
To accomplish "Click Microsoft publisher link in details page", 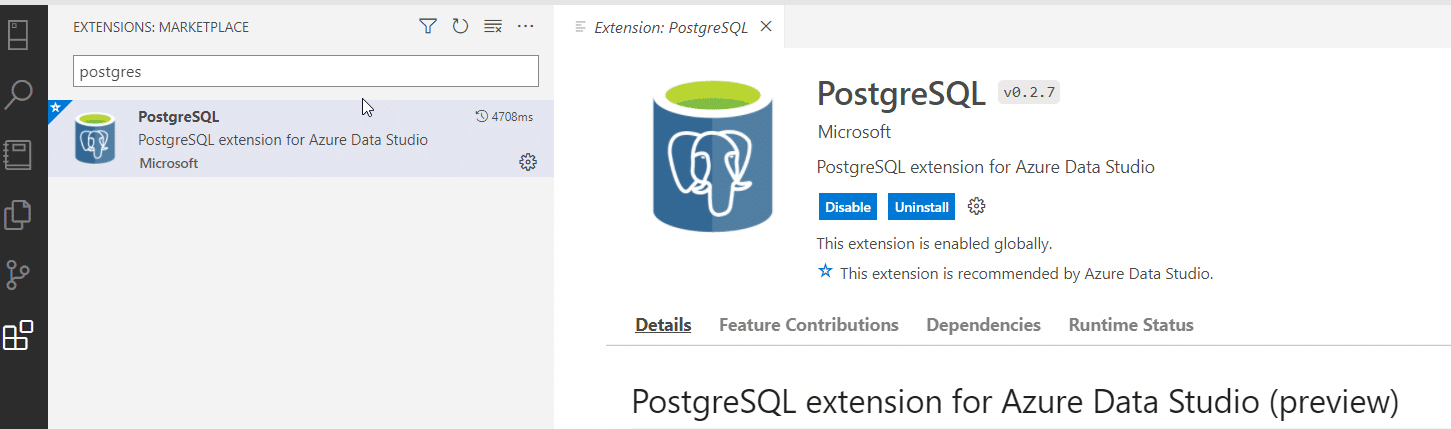I will click(854, 132).
